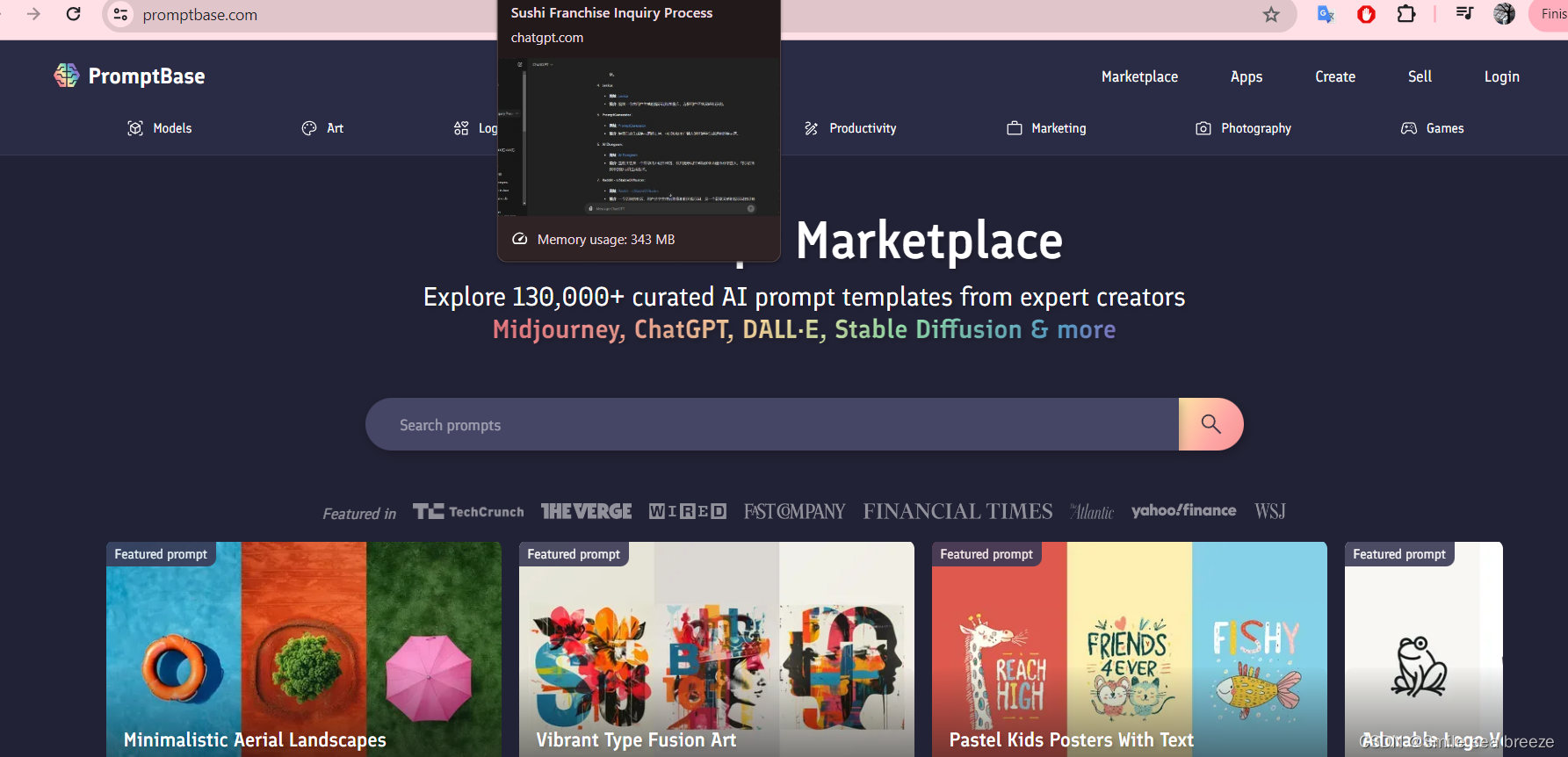
Task: Click the 'Explore 130,000+ curated AI prompt' subtitle
Action: click(804, 297)
